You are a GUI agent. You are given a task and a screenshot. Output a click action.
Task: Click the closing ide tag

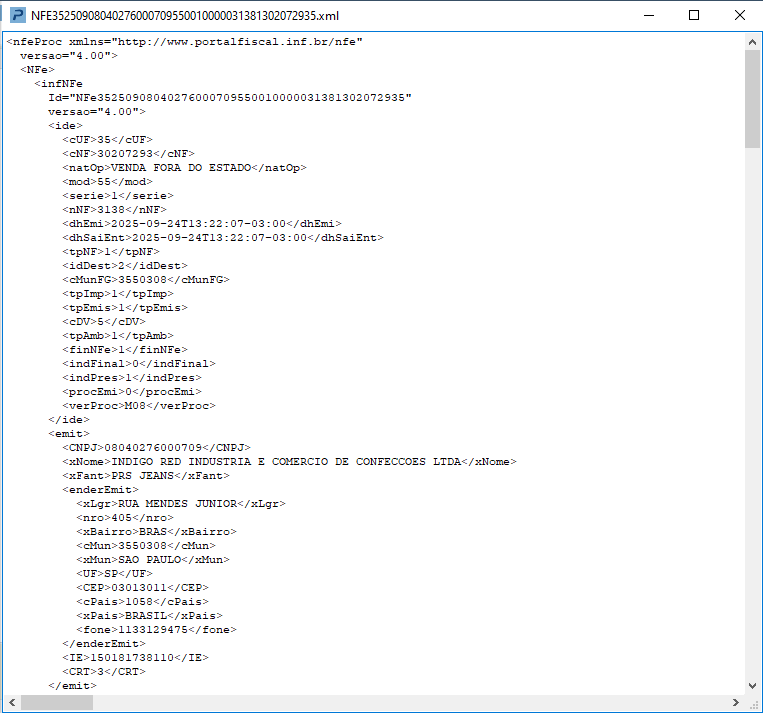coord(69,420)
